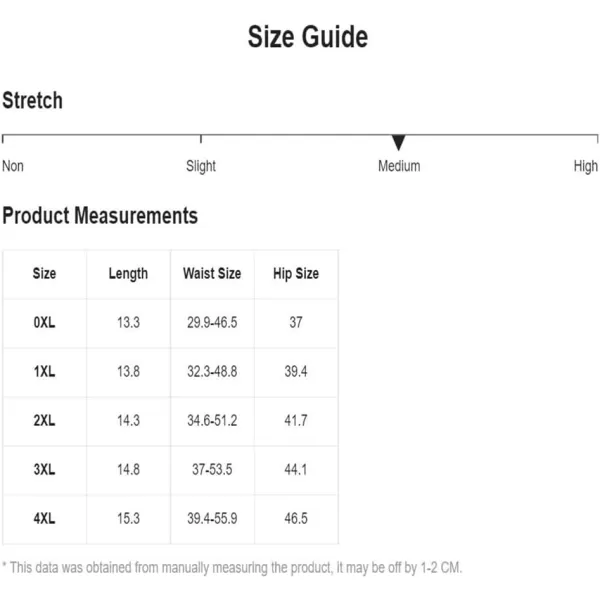Select the Slight stretch label

[x=201, y=166]
